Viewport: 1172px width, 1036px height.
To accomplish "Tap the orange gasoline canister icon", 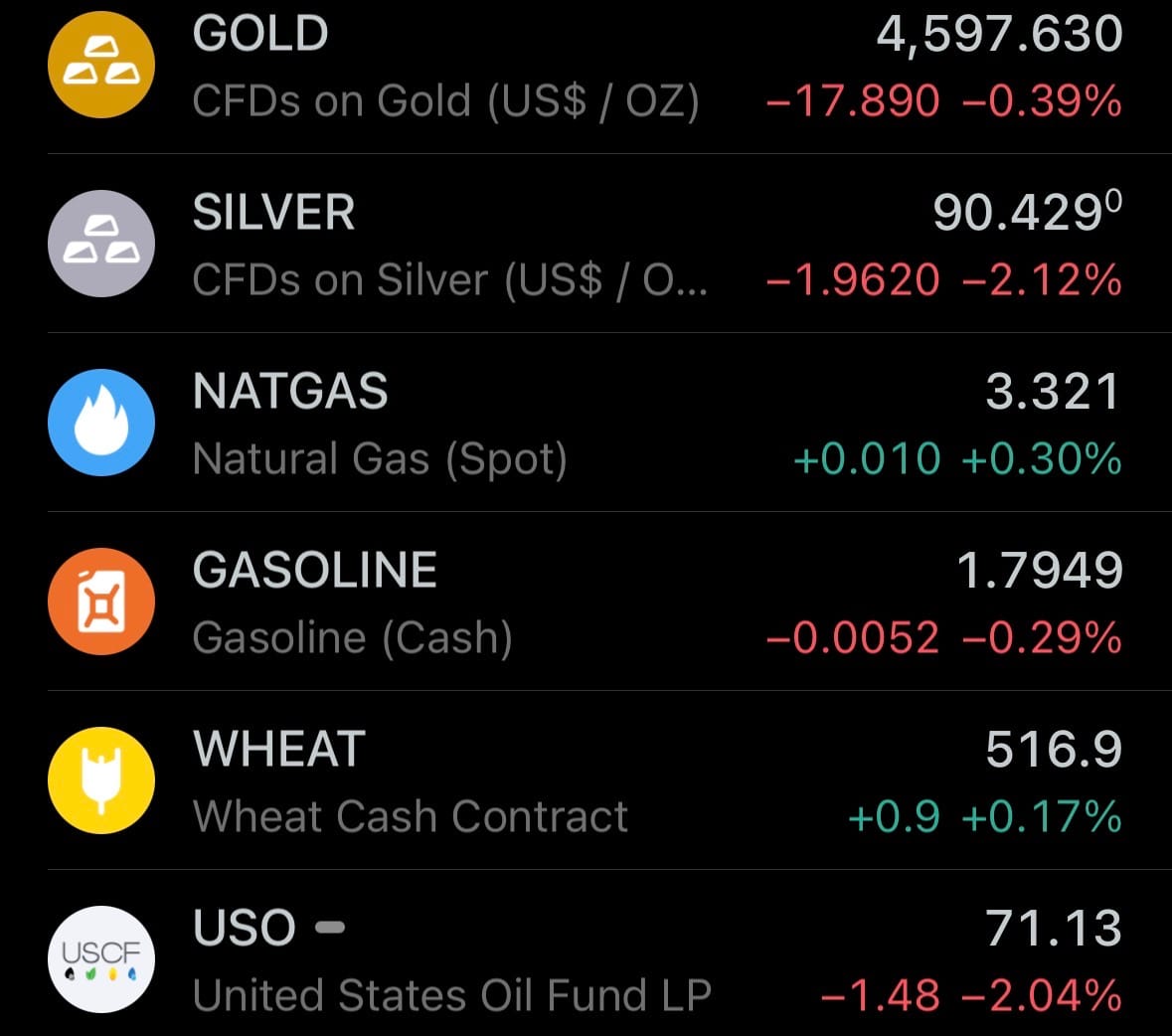I will [101, 602].
